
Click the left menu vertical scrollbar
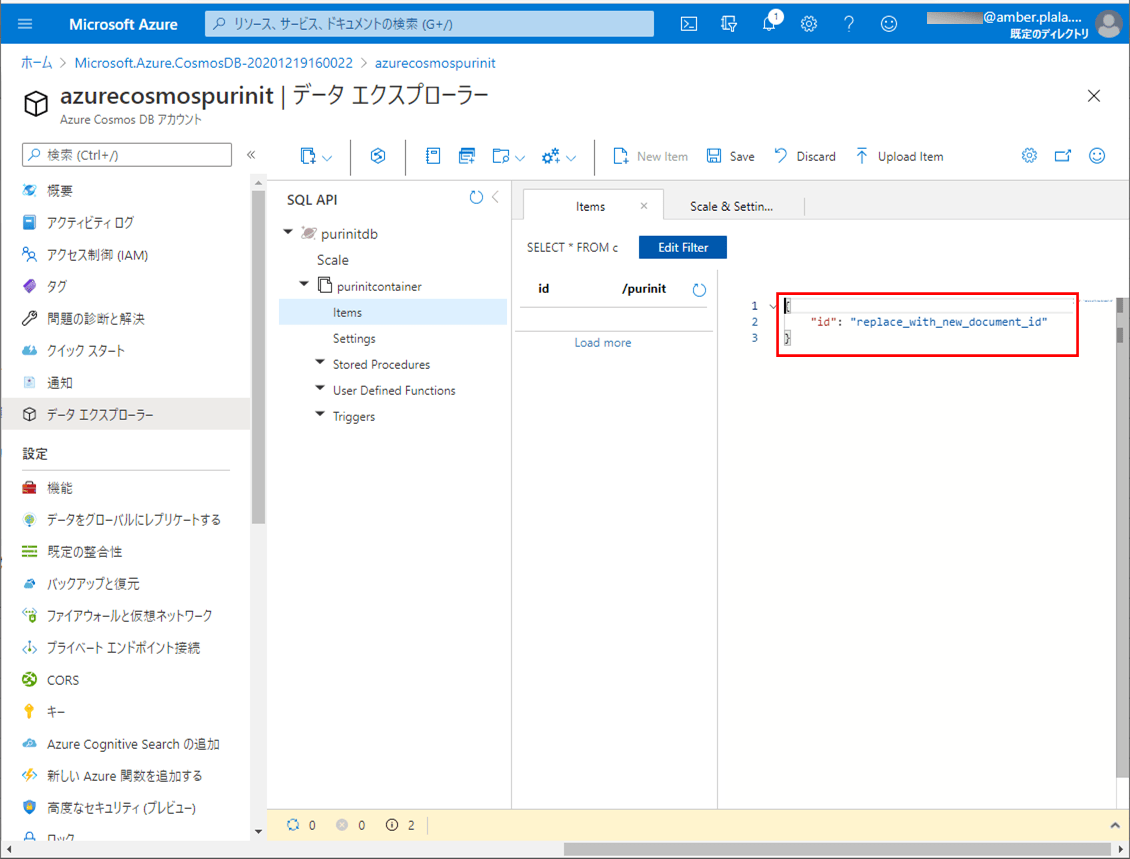(258, 357)
